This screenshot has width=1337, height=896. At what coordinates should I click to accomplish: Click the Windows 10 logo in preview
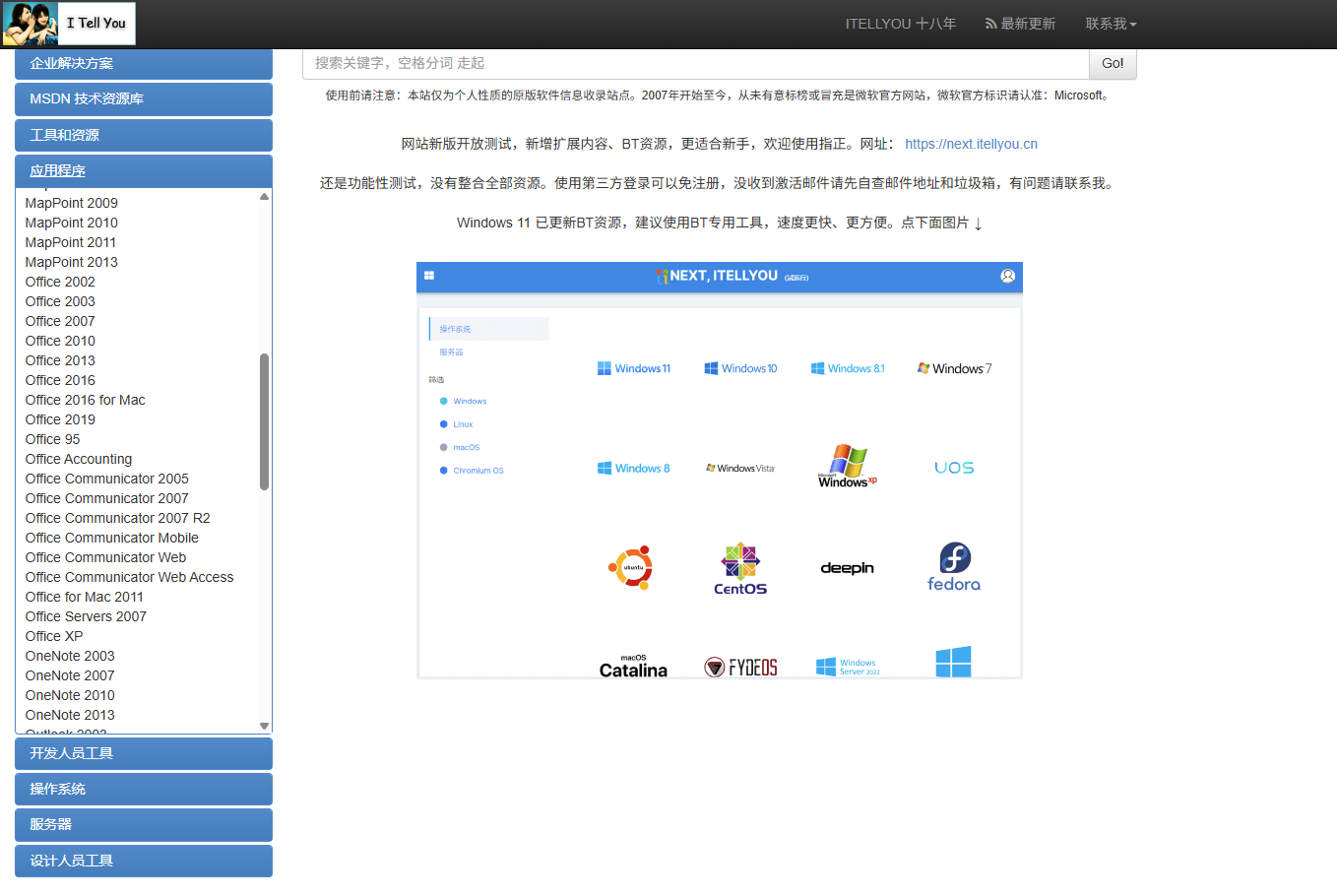740,368
